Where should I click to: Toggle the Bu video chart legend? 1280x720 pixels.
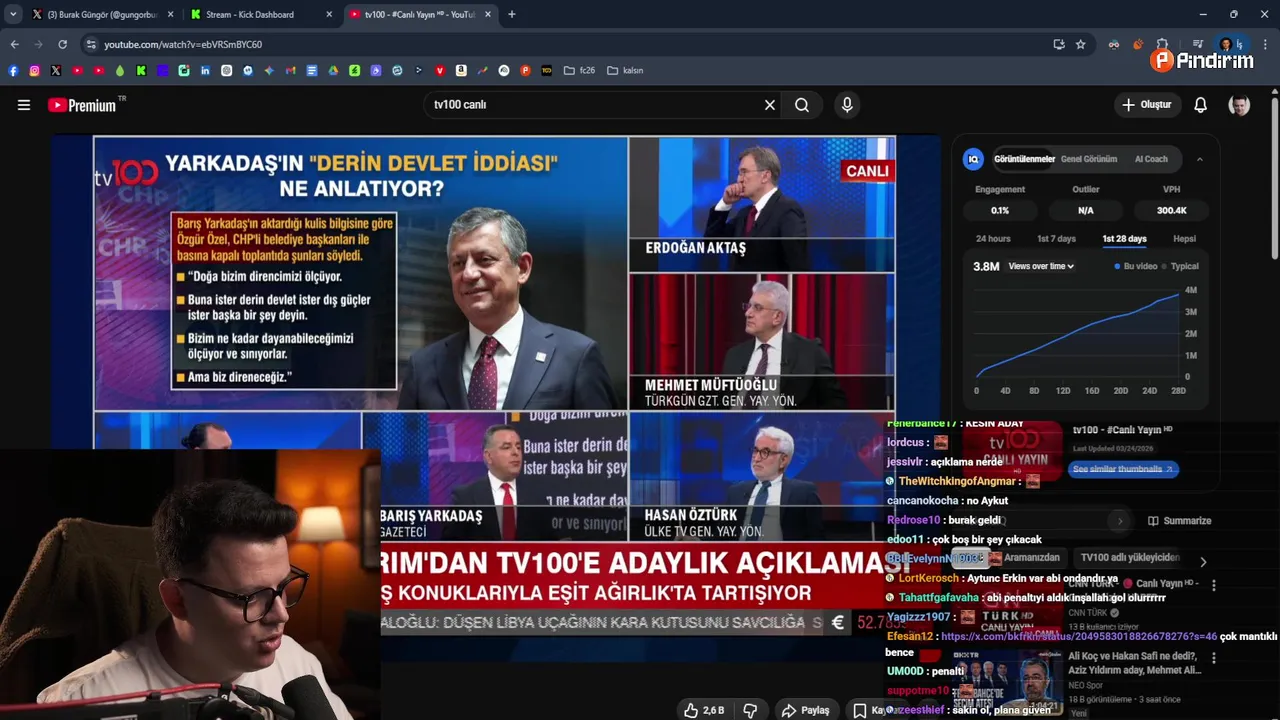(x=1135, y=266)
